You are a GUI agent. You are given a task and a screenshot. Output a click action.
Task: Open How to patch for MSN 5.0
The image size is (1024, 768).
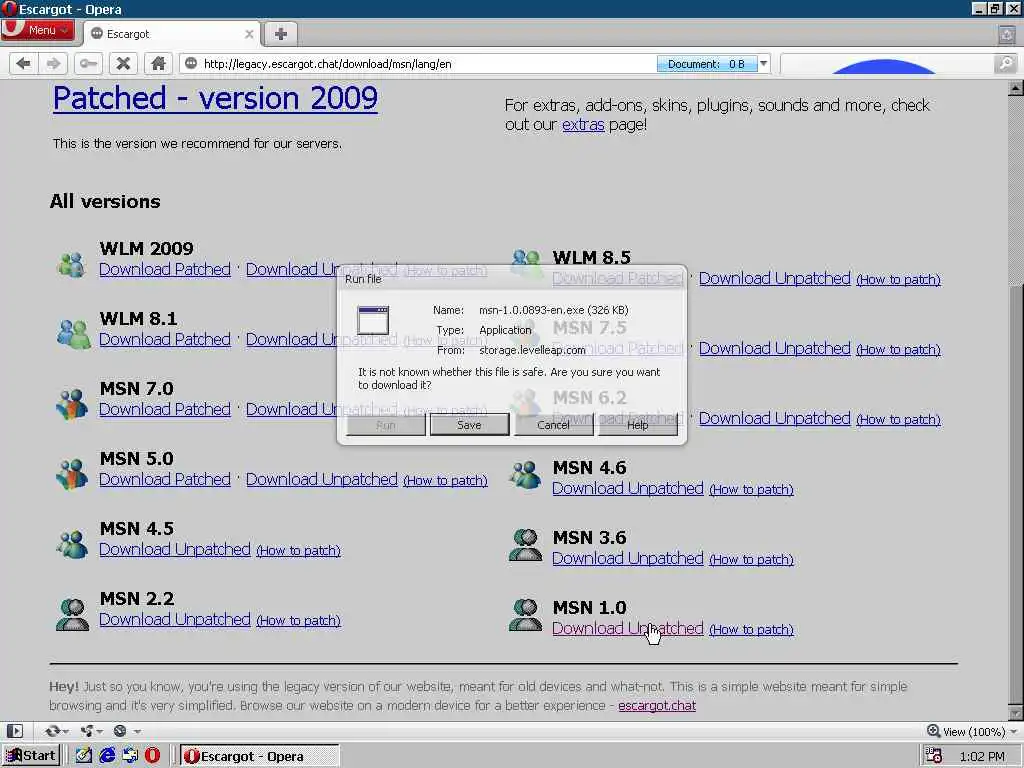[x=445, y=481]
